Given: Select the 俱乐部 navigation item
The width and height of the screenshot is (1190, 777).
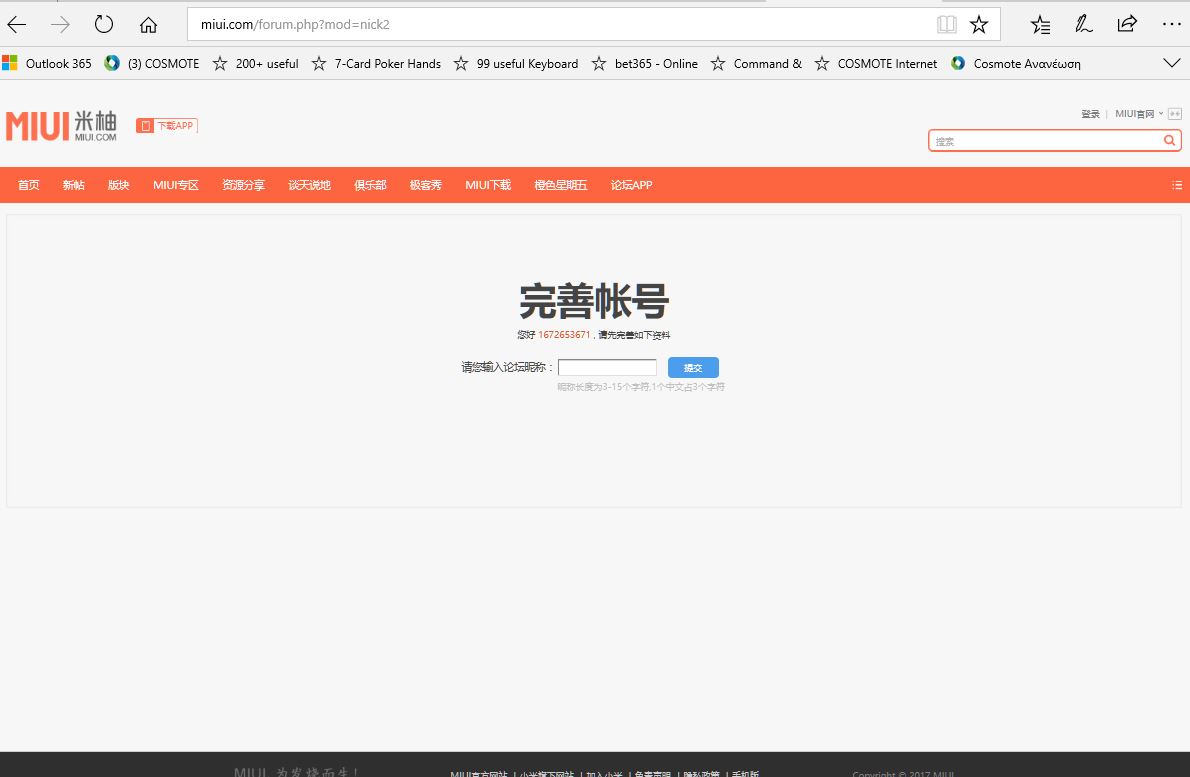Looking at the screenshot, I should tap(370, 185).
